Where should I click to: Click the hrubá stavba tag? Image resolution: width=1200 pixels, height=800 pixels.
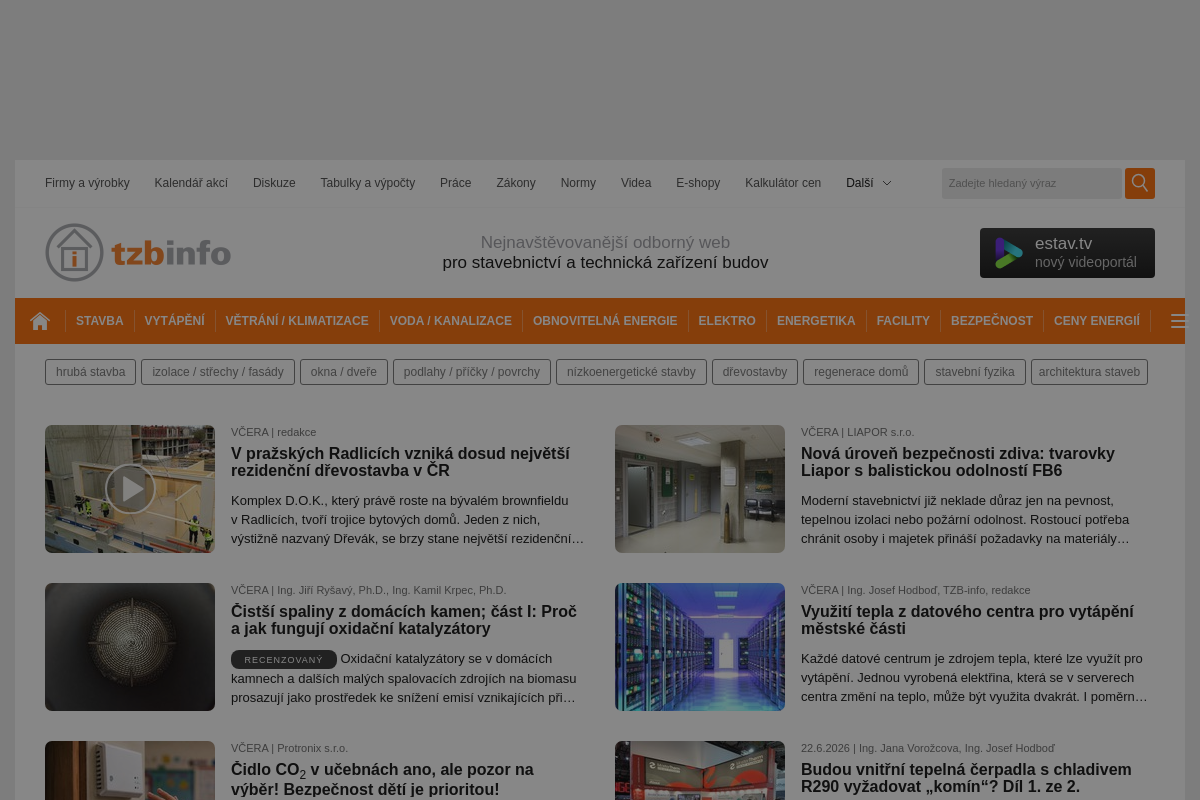click(90, 372)
